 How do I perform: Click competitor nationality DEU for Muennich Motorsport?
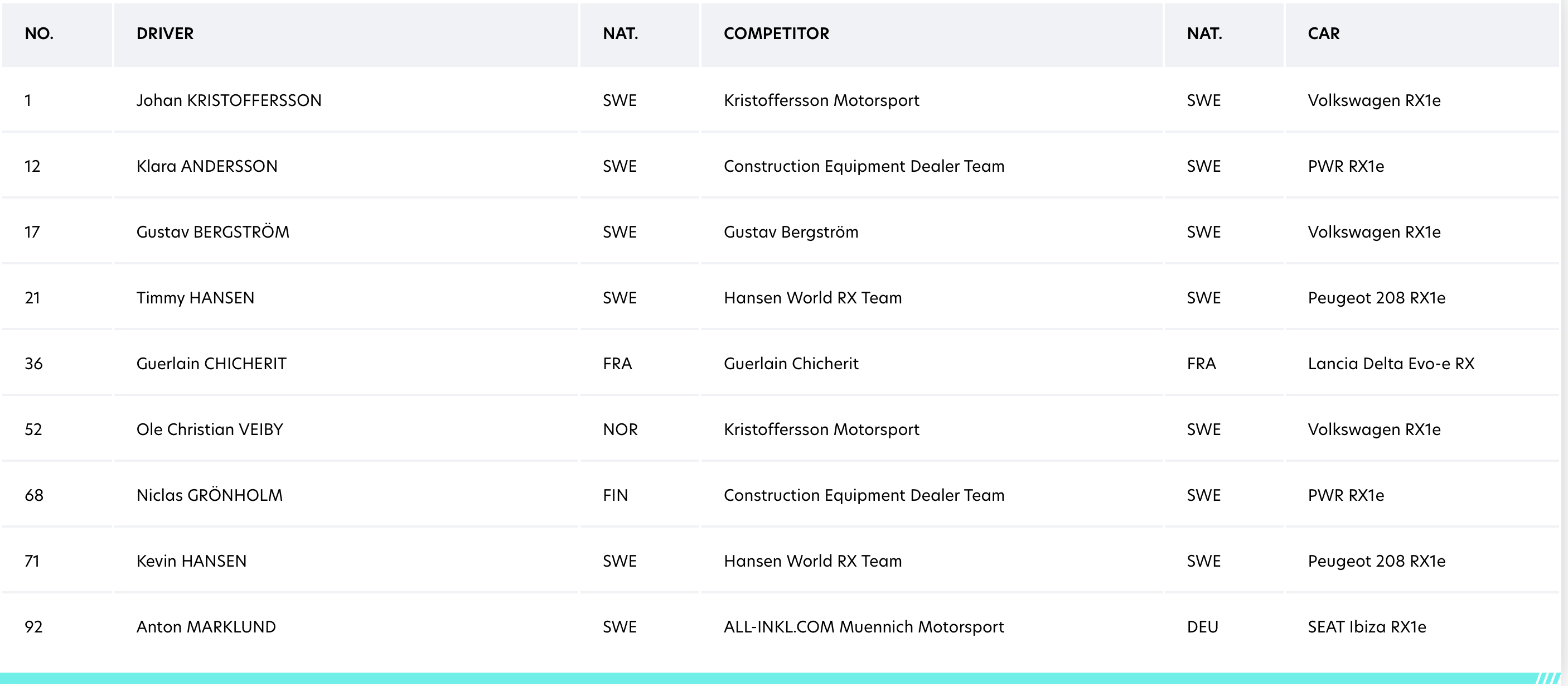1202,626
